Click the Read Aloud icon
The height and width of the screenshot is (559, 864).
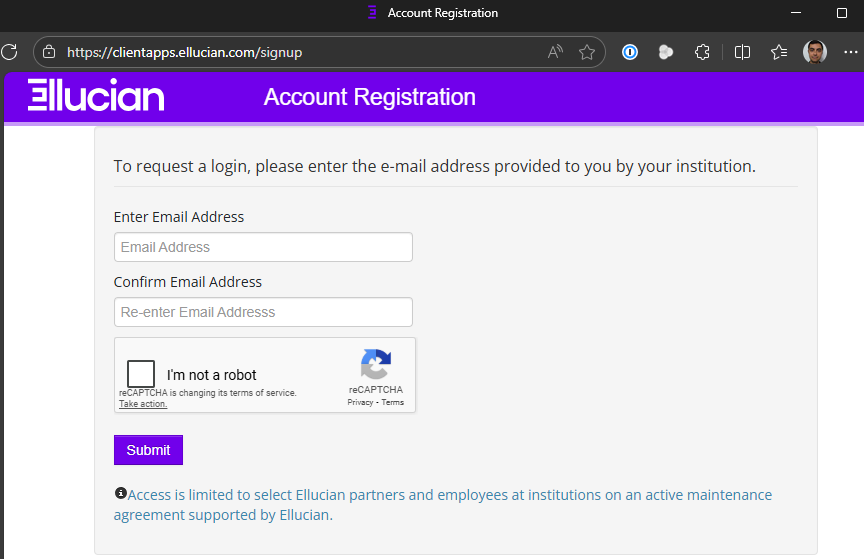555,52
